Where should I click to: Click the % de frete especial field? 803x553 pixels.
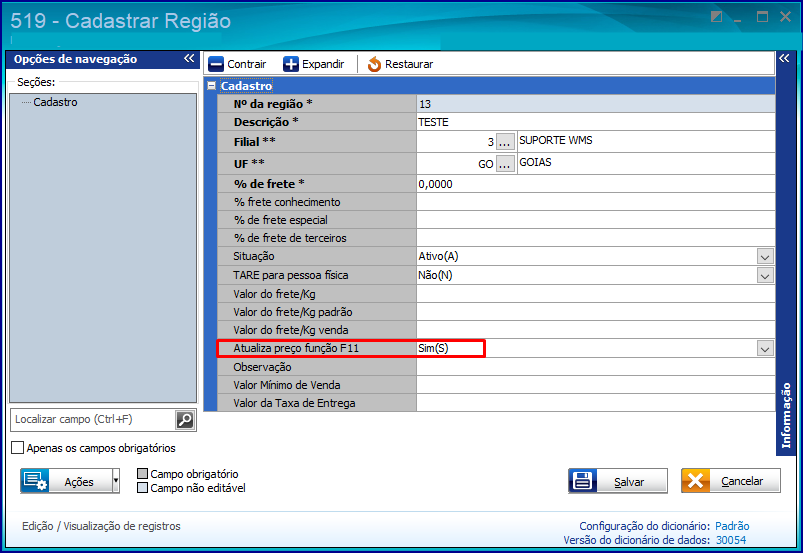(595, 220)
